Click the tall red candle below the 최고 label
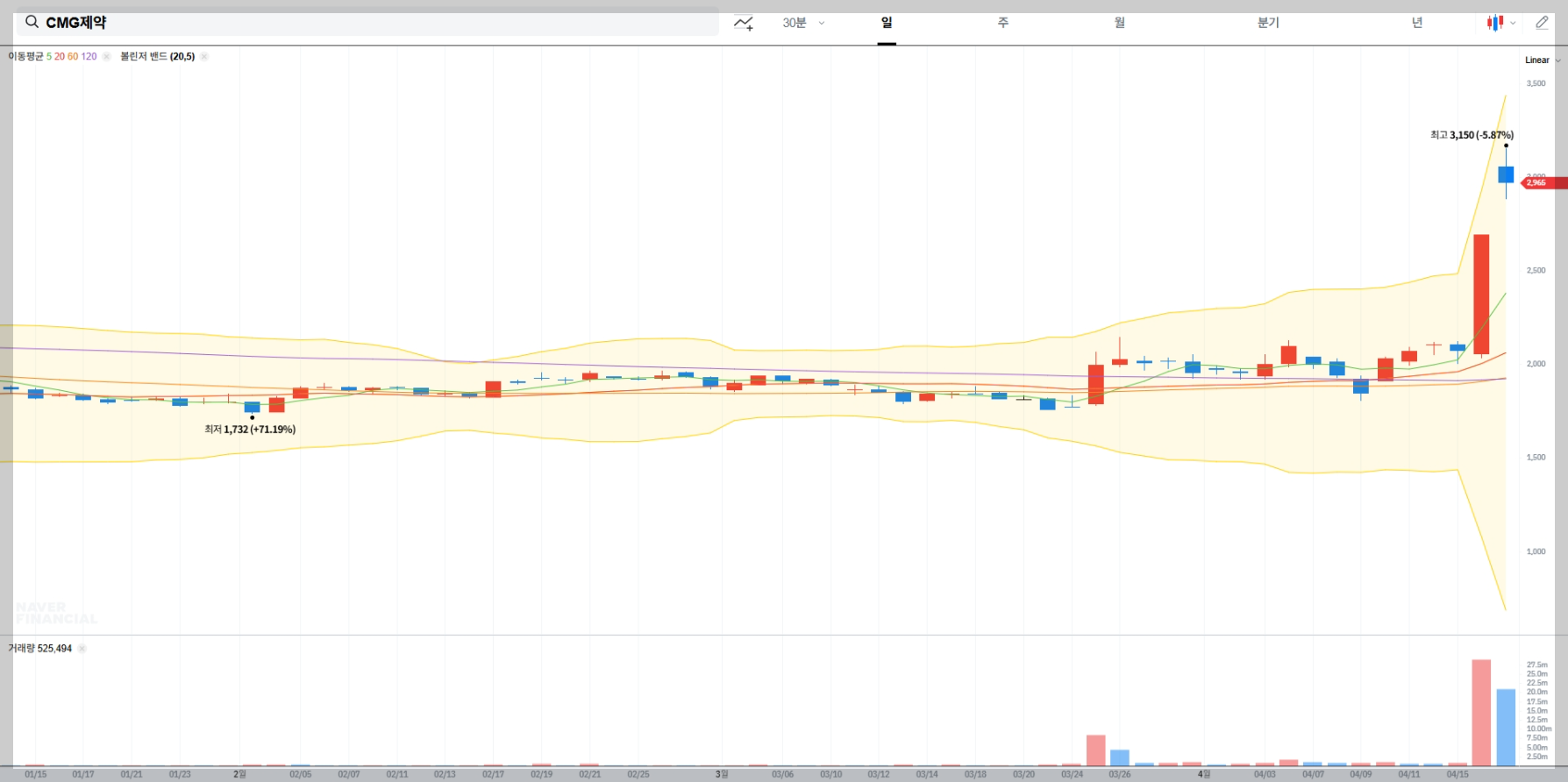Viewport: 1568px width, 782px height. click(1481, 295)
